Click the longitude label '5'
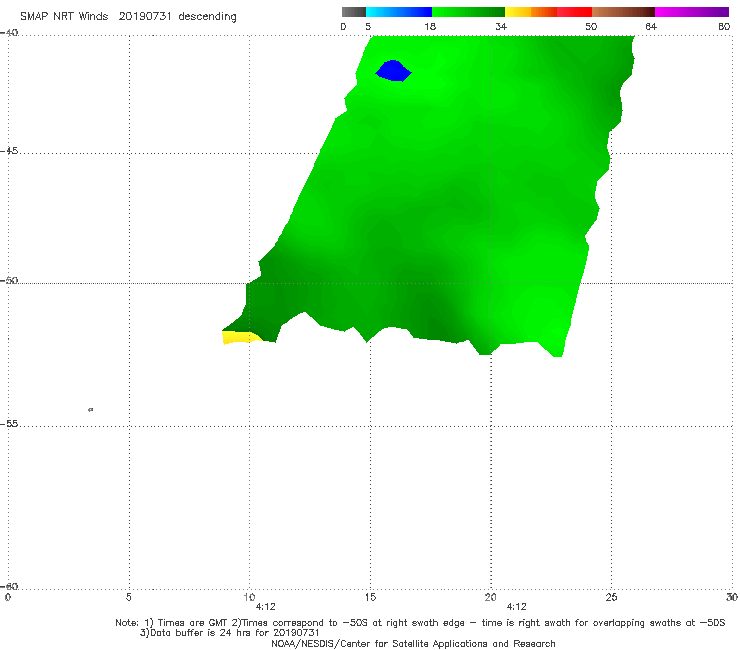Image resolution: width=740 pixels, height=650 pixels. point(128,597)
